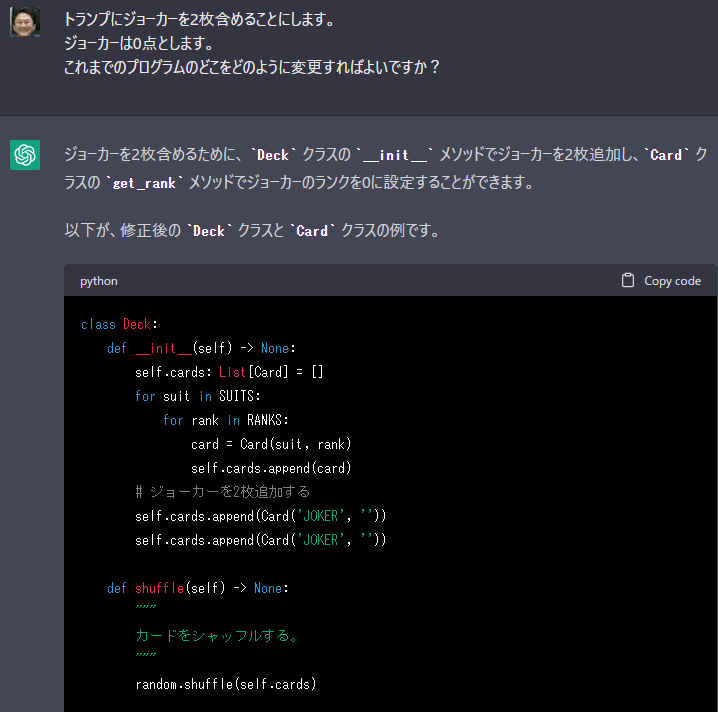Click the line 'self.cards.append(card)'
The width and height of the screenshot is (718, 712).
click(271, 468)
